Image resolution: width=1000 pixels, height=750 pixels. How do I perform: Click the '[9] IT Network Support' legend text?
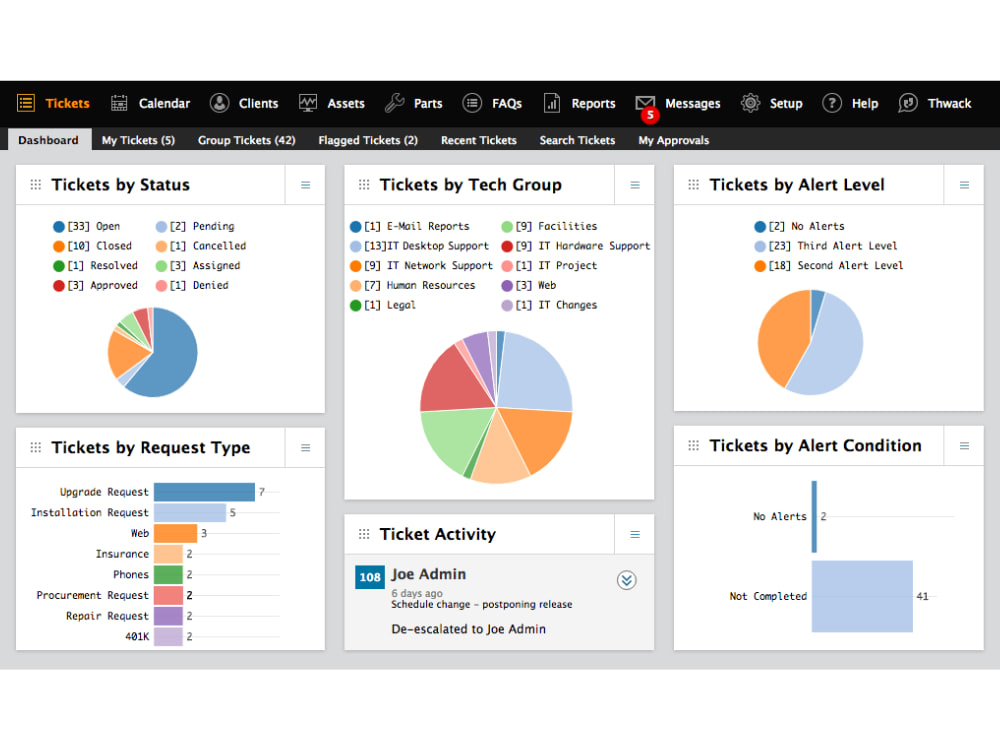[429, 266]
